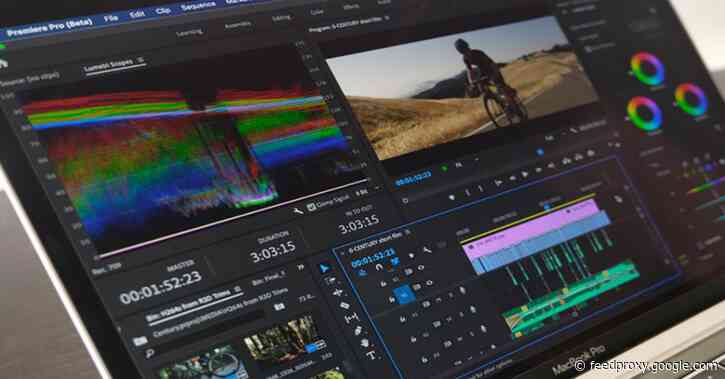Image resolution: width=725 pixels, height=379 pixels.
Task: Select the Slip tool
Action: pos(351,318)
